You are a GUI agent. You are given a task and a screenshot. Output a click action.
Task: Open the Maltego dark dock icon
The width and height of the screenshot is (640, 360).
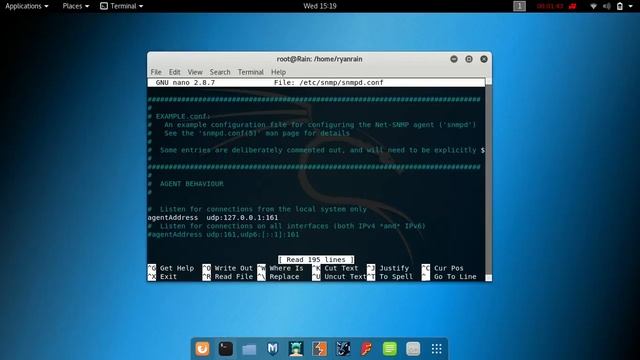pyautogui.click(x=343, y=349)
